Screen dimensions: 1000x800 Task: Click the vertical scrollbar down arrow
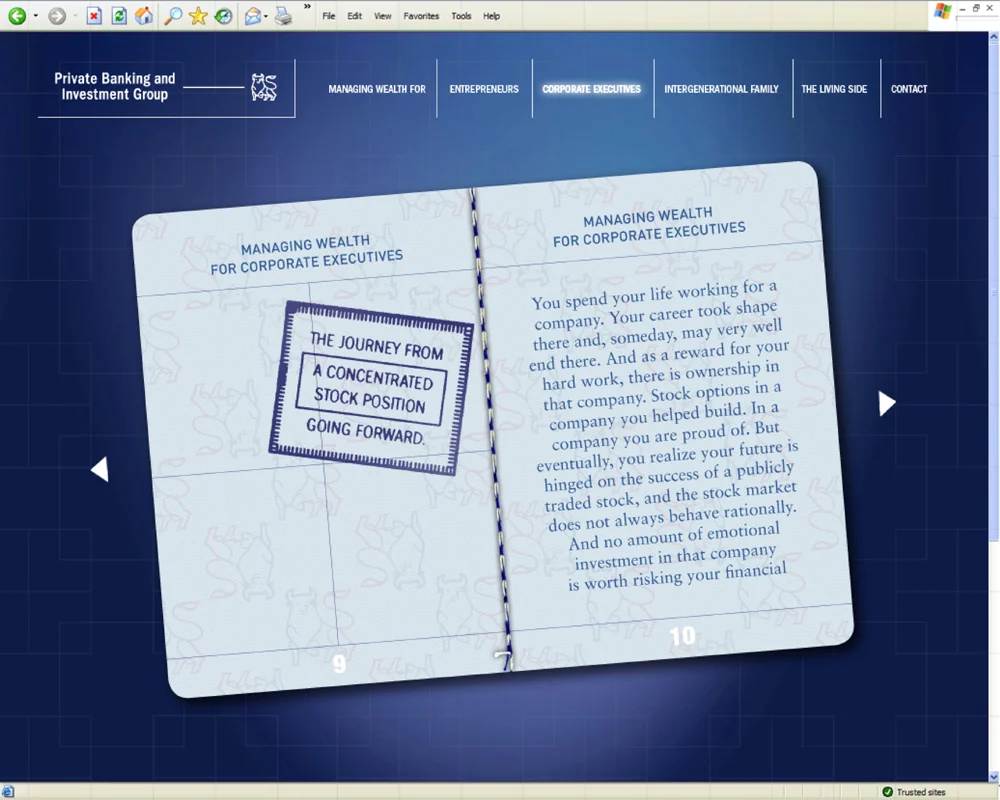click(994, 776)
